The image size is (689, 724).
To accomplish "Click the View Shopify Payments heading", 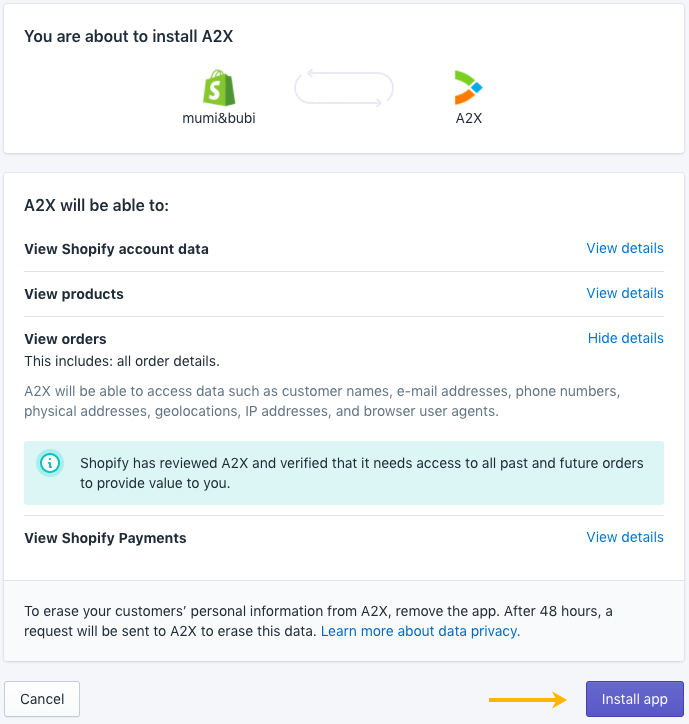I will (x=105, y=538).
